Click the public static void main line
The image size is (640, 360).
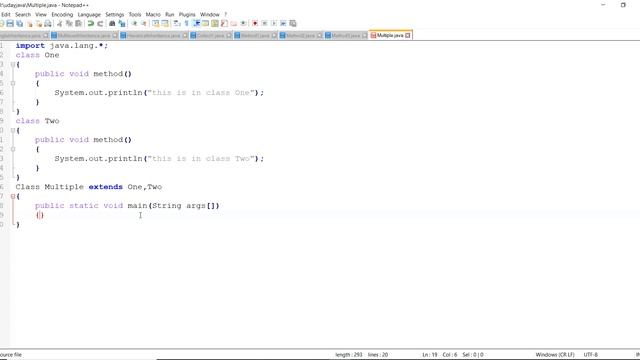[x=127, y=206]
